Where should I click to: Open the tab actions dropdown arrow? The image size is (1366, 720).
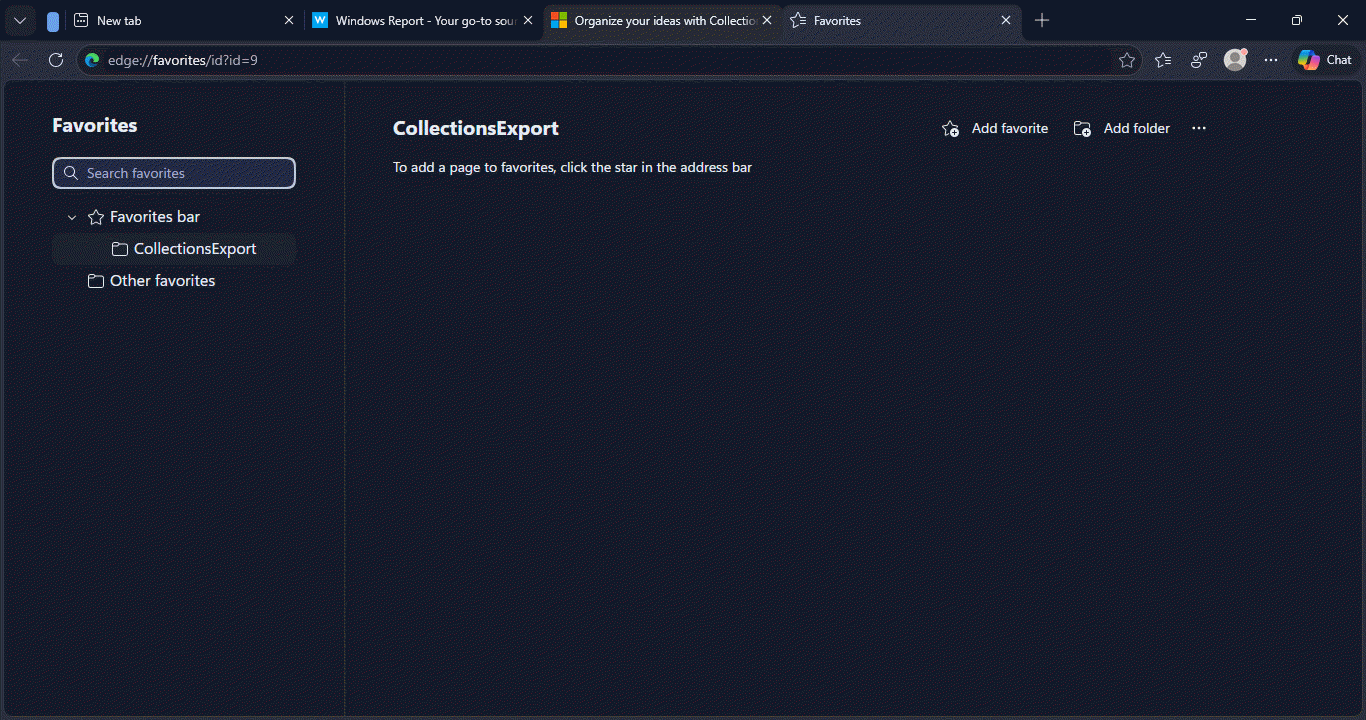(20, 21)
